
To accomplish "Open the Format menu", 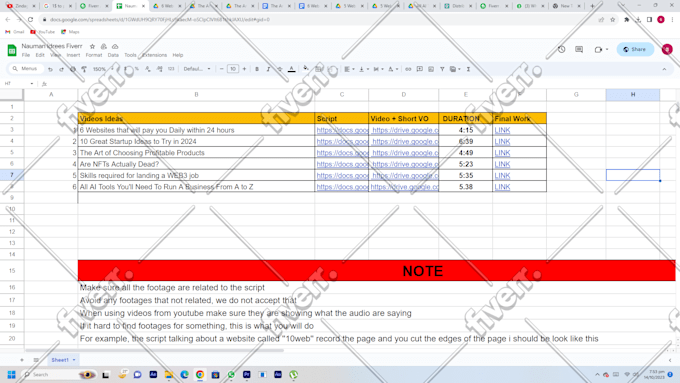I will (x=94, y=55).
